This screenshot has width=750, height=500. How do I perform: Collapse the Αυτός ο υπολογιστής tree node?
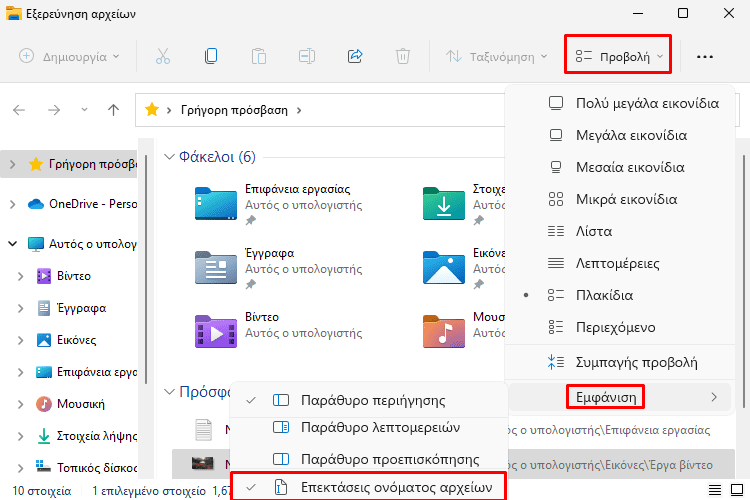12,243
